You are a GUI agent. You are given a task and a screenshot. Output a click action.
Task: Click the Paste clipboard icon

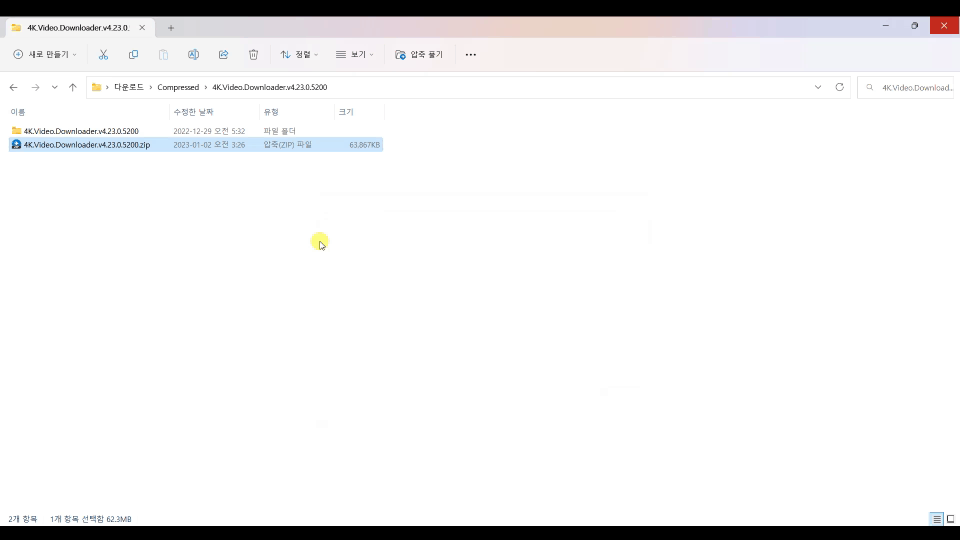tap(163, 54)
